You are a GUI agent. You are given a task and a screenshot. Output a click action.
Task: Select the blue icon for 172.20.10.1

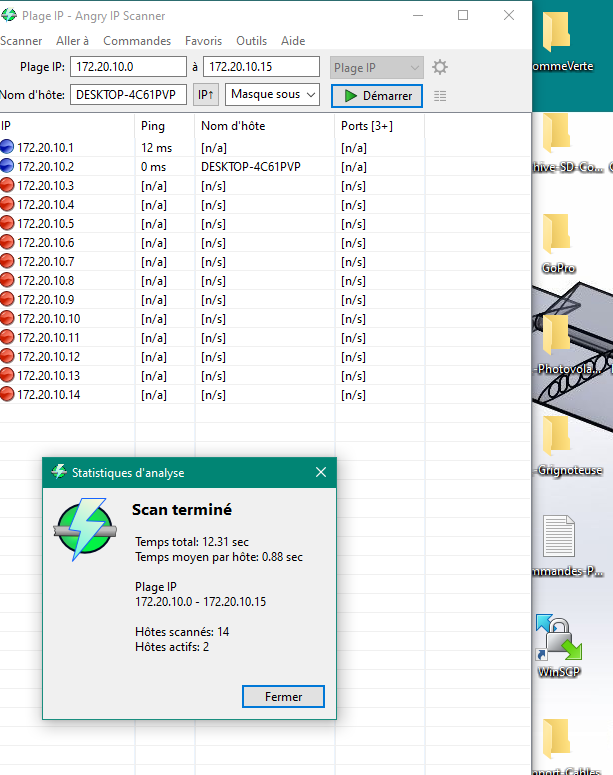tap(7, 147)
